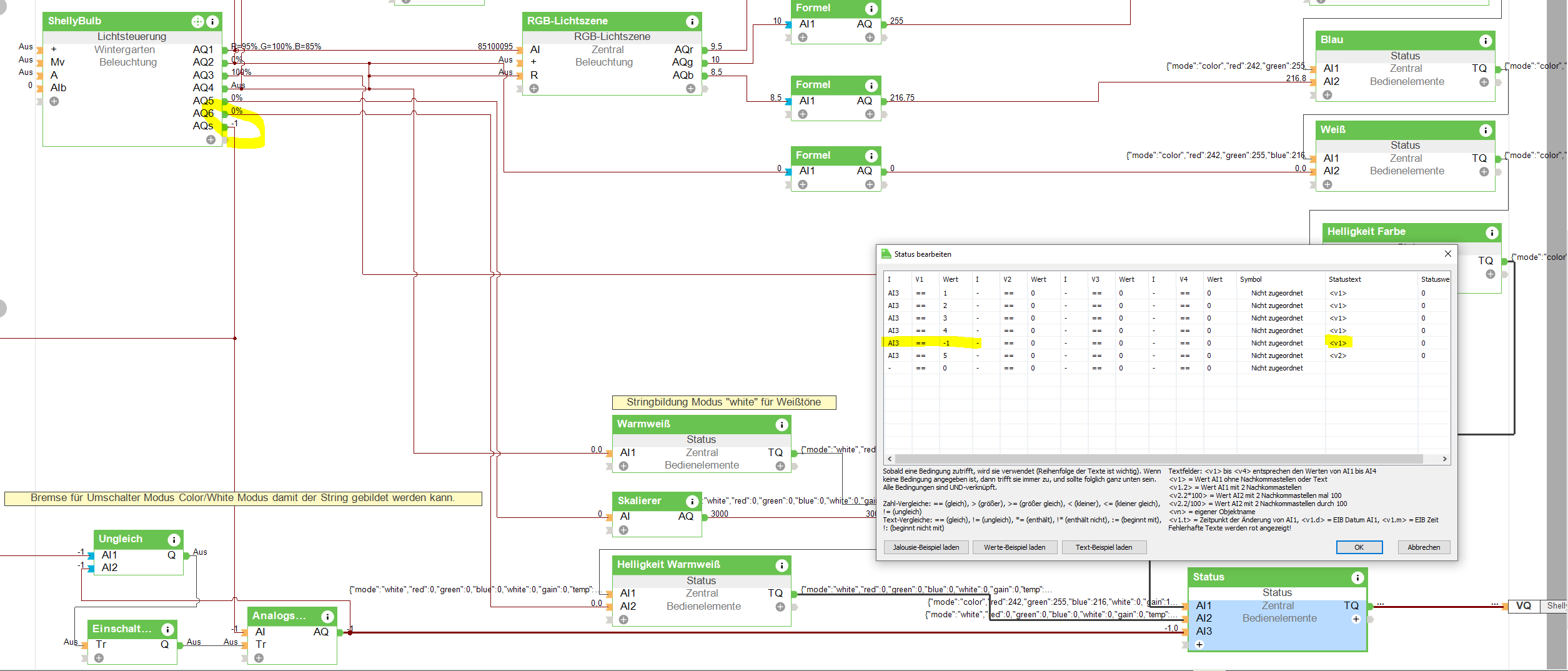Click the Statustext column header
Screen dimensions: 1568x671
1371,279
